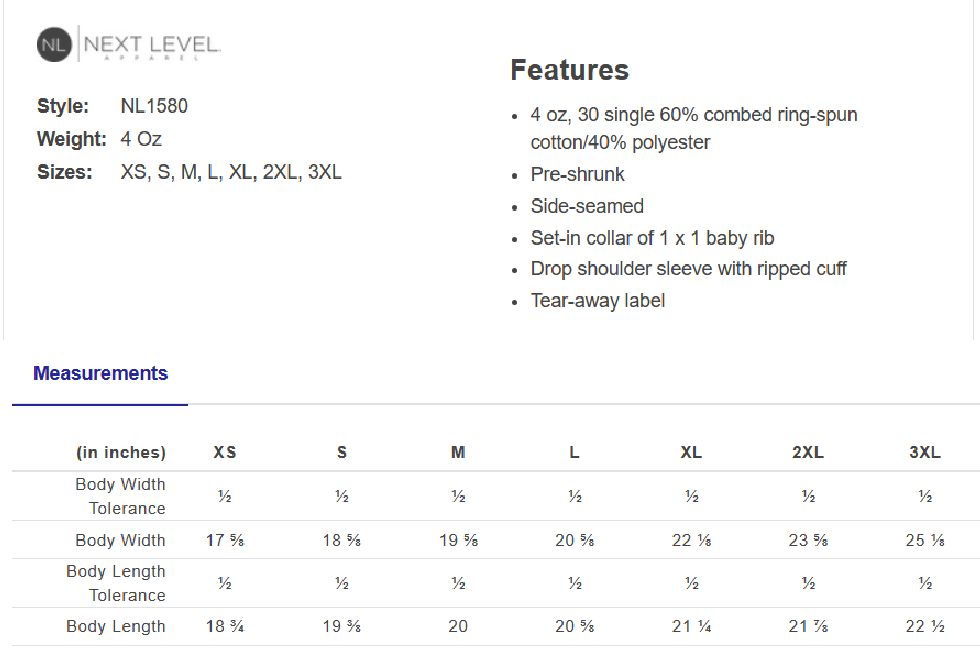Image resolution: width=980 pixels, height=653 pixels.
Task: Click the Next Level Apparel wordmark
Action: pyautogui.click(x=152, y=46)
